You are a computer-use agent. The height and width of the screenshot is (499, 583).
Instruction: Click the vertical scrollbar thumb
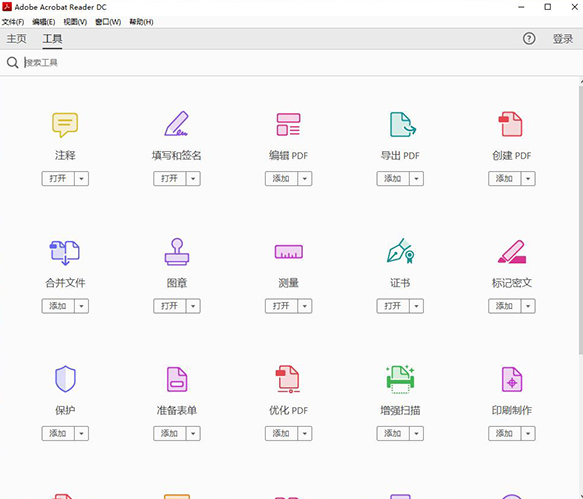[x=581, y=219]
